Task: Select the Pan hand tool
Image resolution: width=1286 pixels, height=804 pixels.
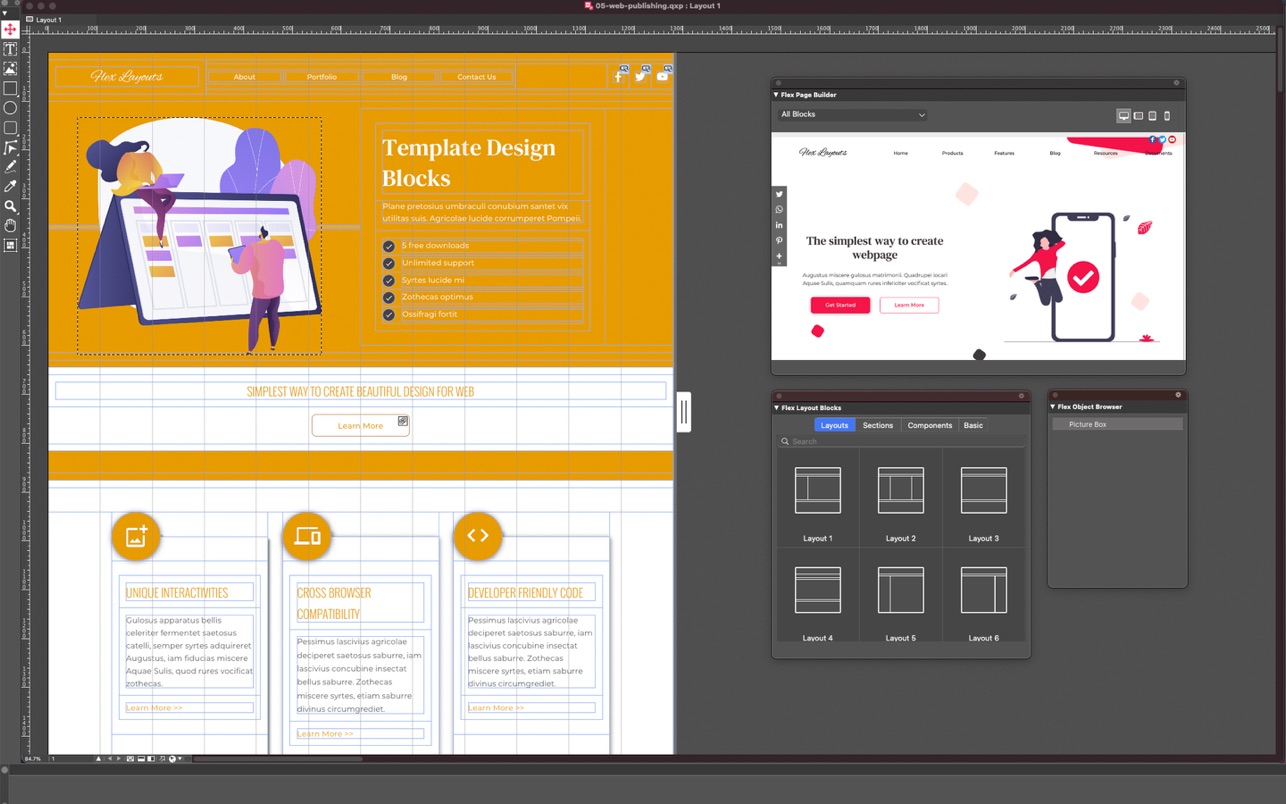Action: 10,226
